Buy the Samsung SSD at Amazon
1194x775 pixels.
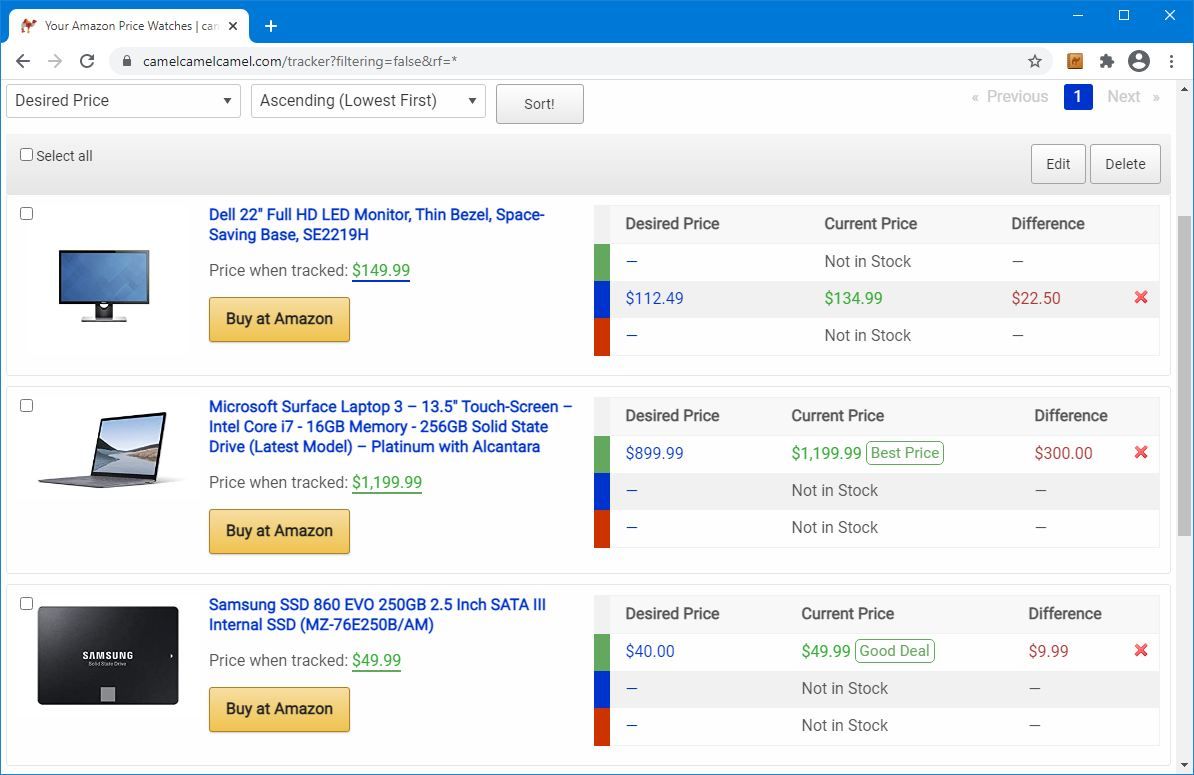coord(279,709)
